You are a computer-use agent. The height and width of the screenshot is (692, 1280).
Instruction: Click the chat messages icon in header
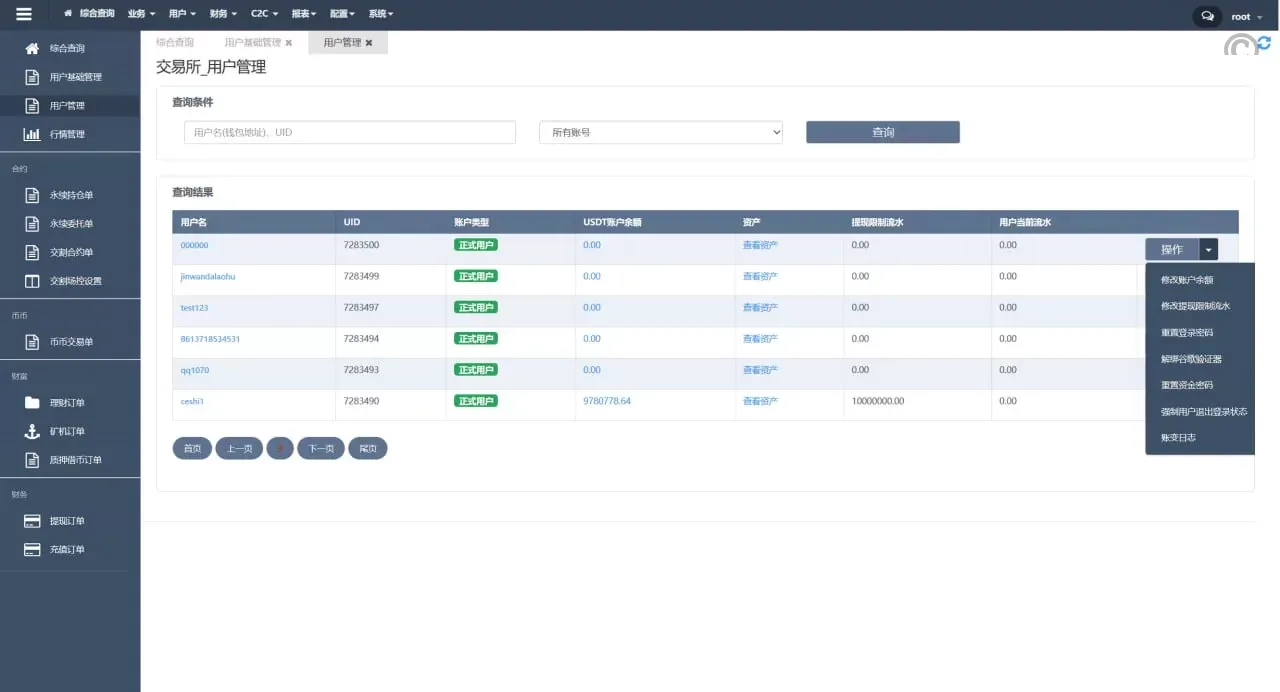tap(1207, 16)
